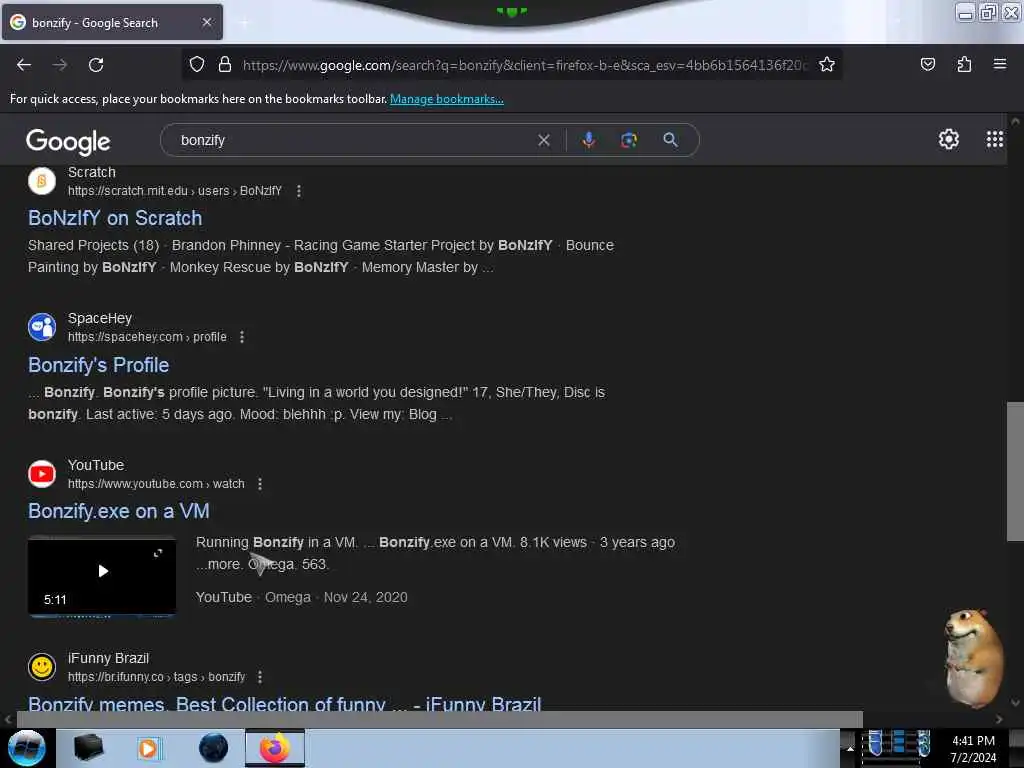
Task: Search by image with Lens
Action: point(629,140)
